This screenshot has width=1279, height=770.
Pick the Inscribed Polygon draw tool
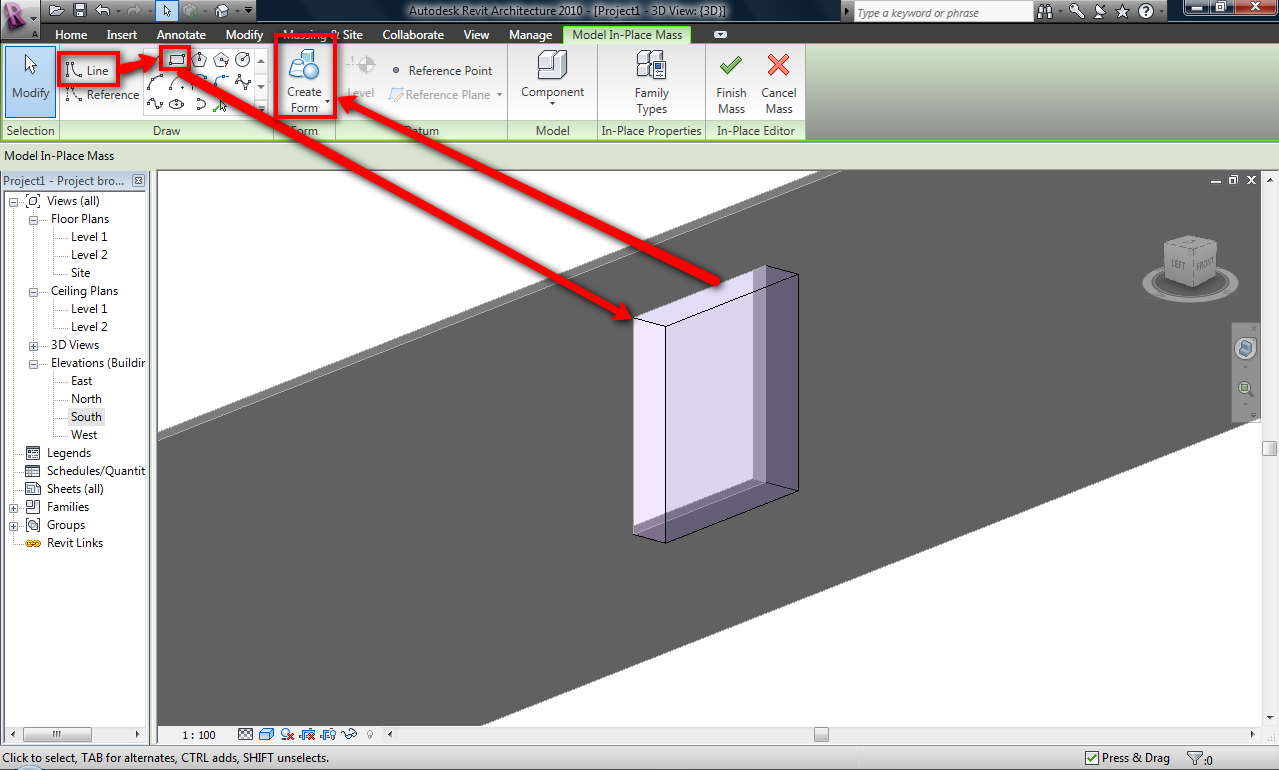(x=199, y=59)
